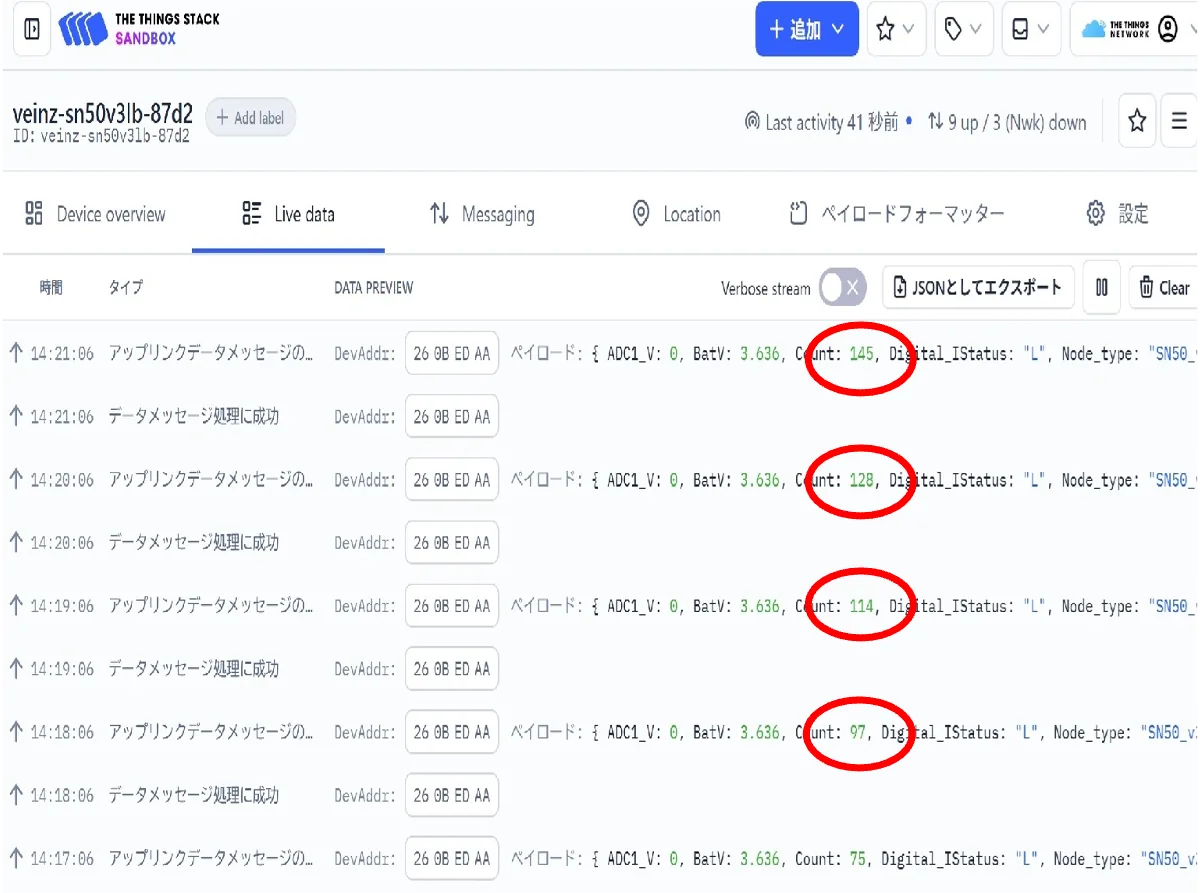Open bookmarks star dropdown in header

[895, 30]
